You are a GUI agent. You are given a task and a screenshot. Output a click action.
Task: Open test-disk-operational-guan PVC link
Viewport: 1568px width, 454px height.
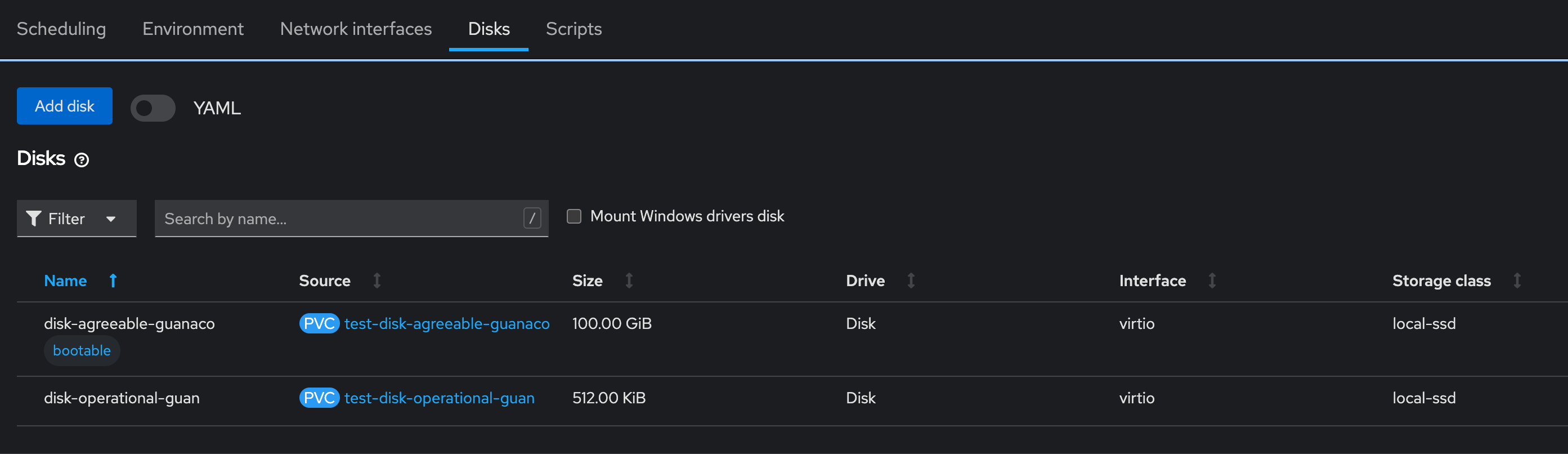pos(439,398)
